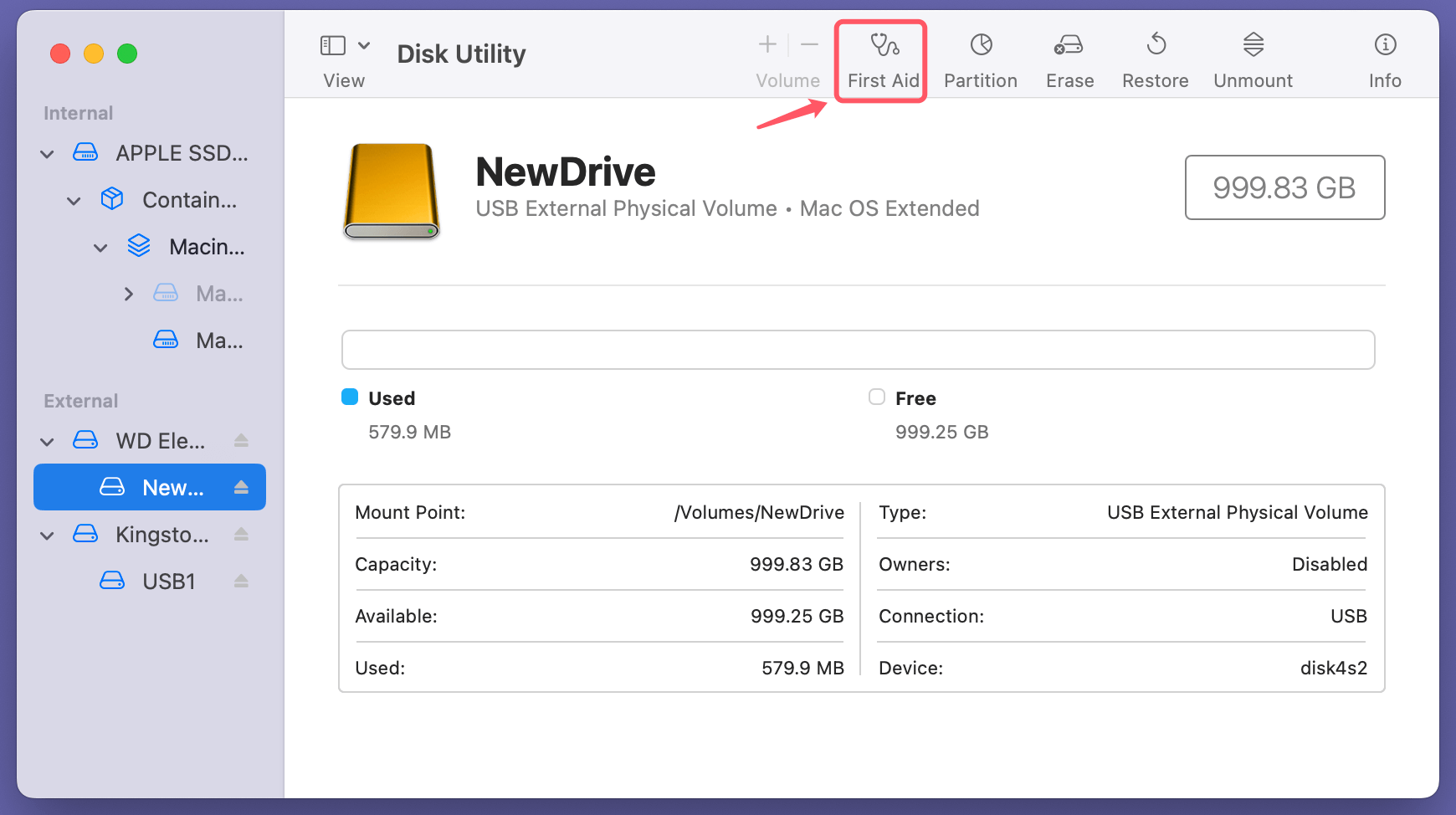Screen dimensions: 1456x815
Task: Collapse the APPLE SSD disk tree
Action: pos(48,154)
